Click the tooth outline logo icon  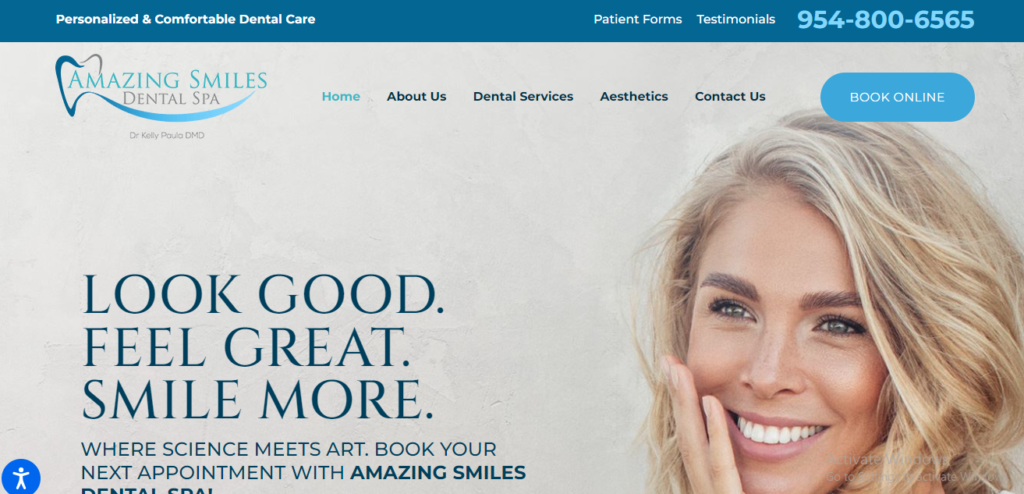click(x=78, y=85)
